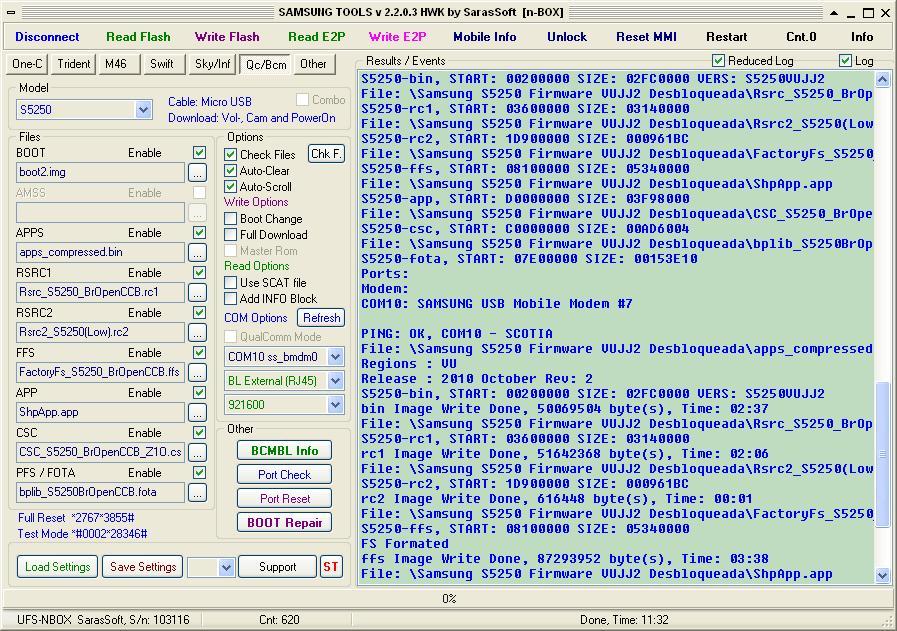Uncheck Check Files option

[x=231, y=154]
